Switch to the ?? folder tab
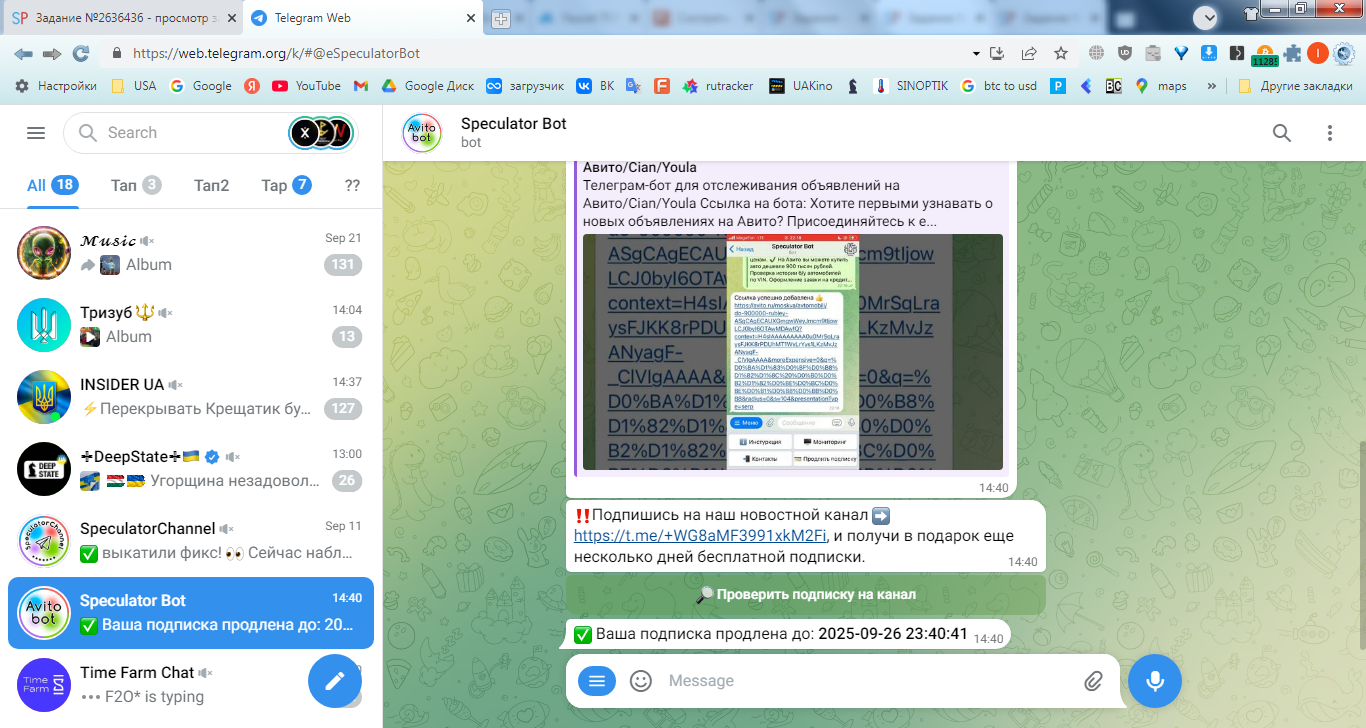 pos(352,185)
